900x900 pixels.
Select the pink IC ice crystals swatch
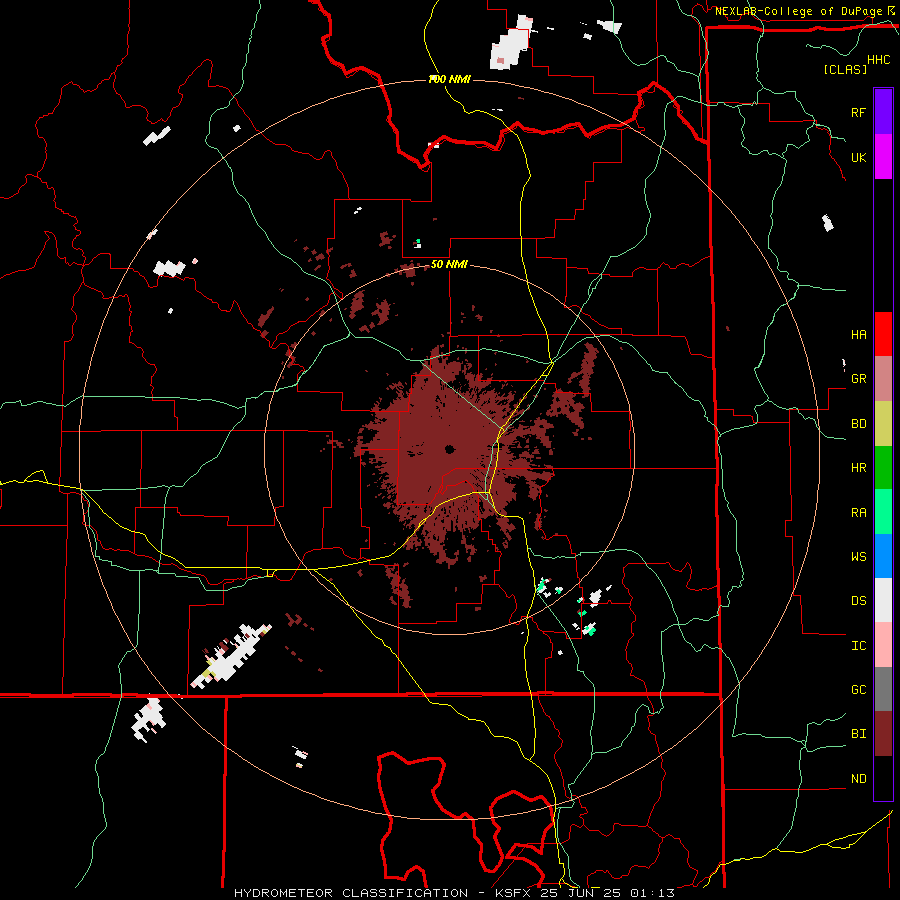pos(883,645)
